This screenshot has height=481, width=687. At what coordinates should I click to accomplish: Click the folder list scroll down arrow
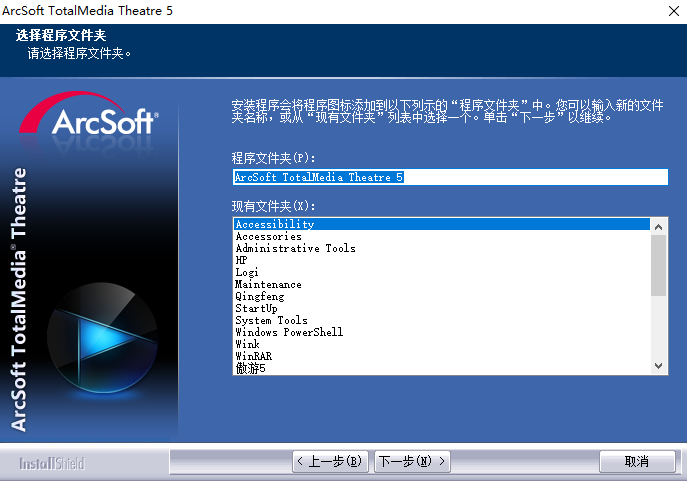[658, 365]
